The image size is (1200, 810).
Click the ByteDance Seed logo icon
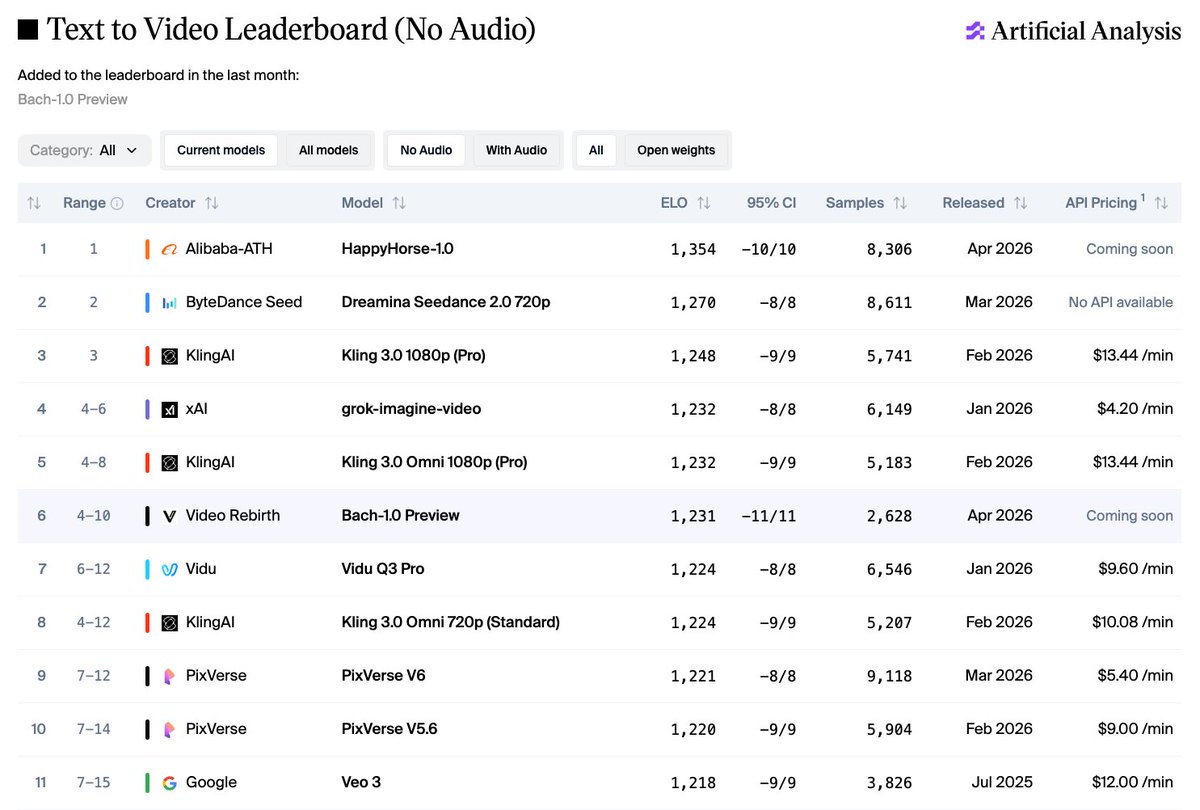tap(170, 302)
